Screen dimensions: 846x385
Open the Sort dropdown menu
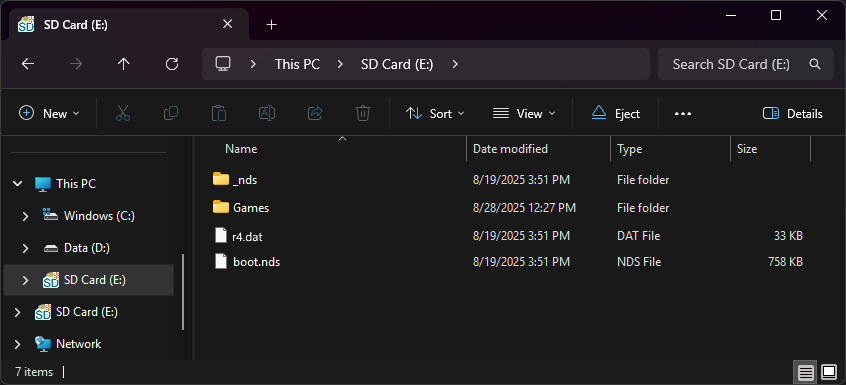[435, 114]
